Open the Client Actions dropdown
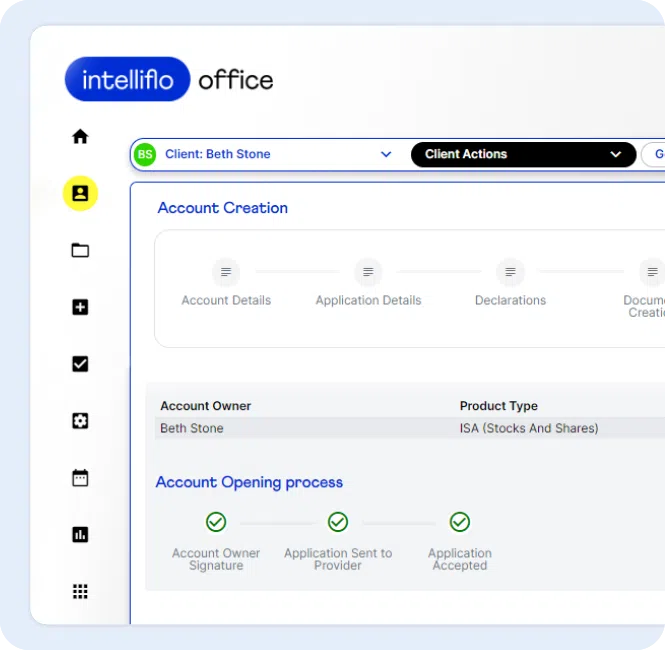665x650 pixels. [523, 154]
